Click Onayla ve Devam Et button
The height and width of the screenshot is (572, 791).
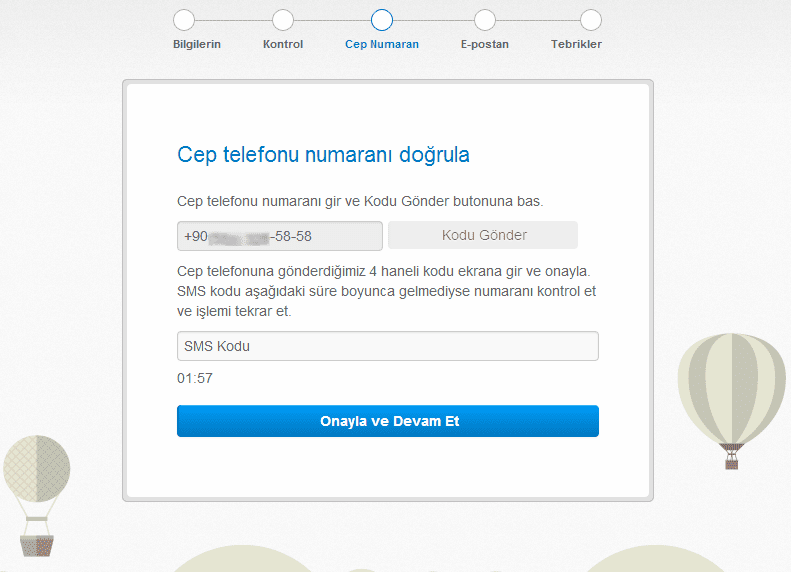[387, 421]
